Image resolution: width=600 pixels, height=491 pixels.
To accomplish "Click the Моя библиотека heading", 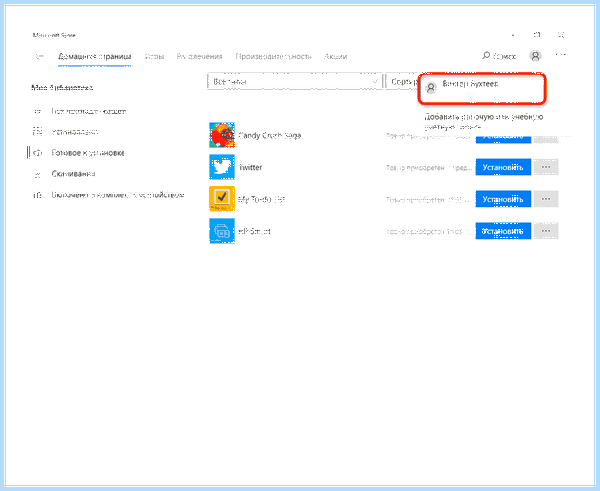I will (x=62, y=88).
